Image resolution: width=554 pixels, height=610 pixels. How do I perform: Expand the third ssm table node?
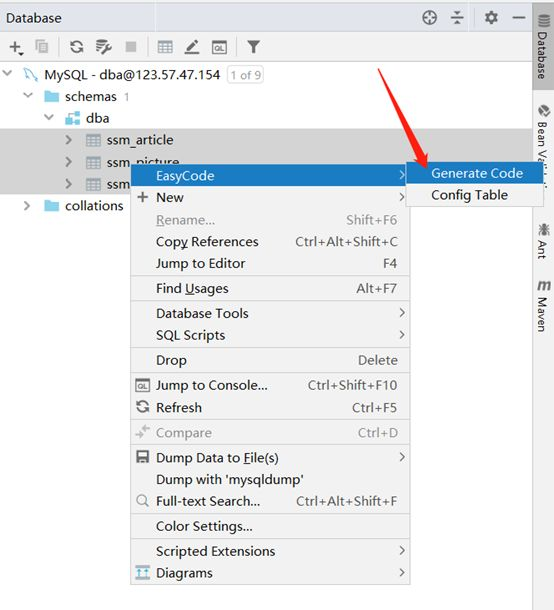click(x=69, y=184)
